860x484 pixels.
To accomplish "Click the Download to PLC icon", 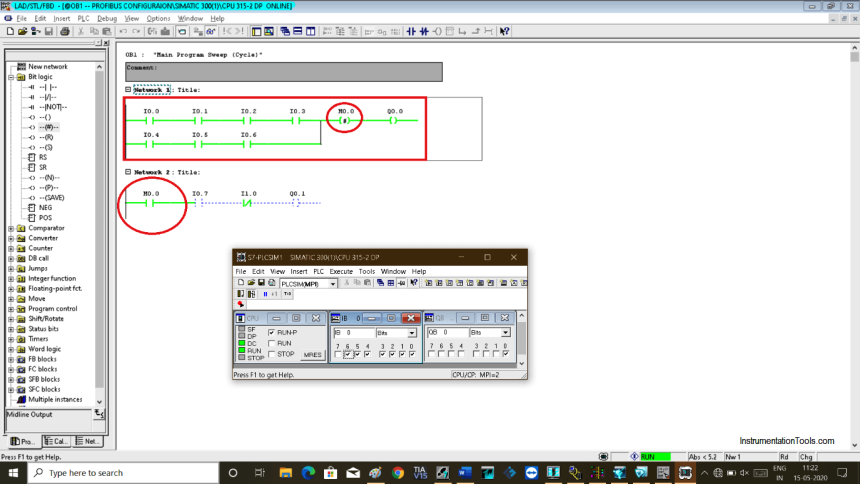I will (x=165, y=31).
